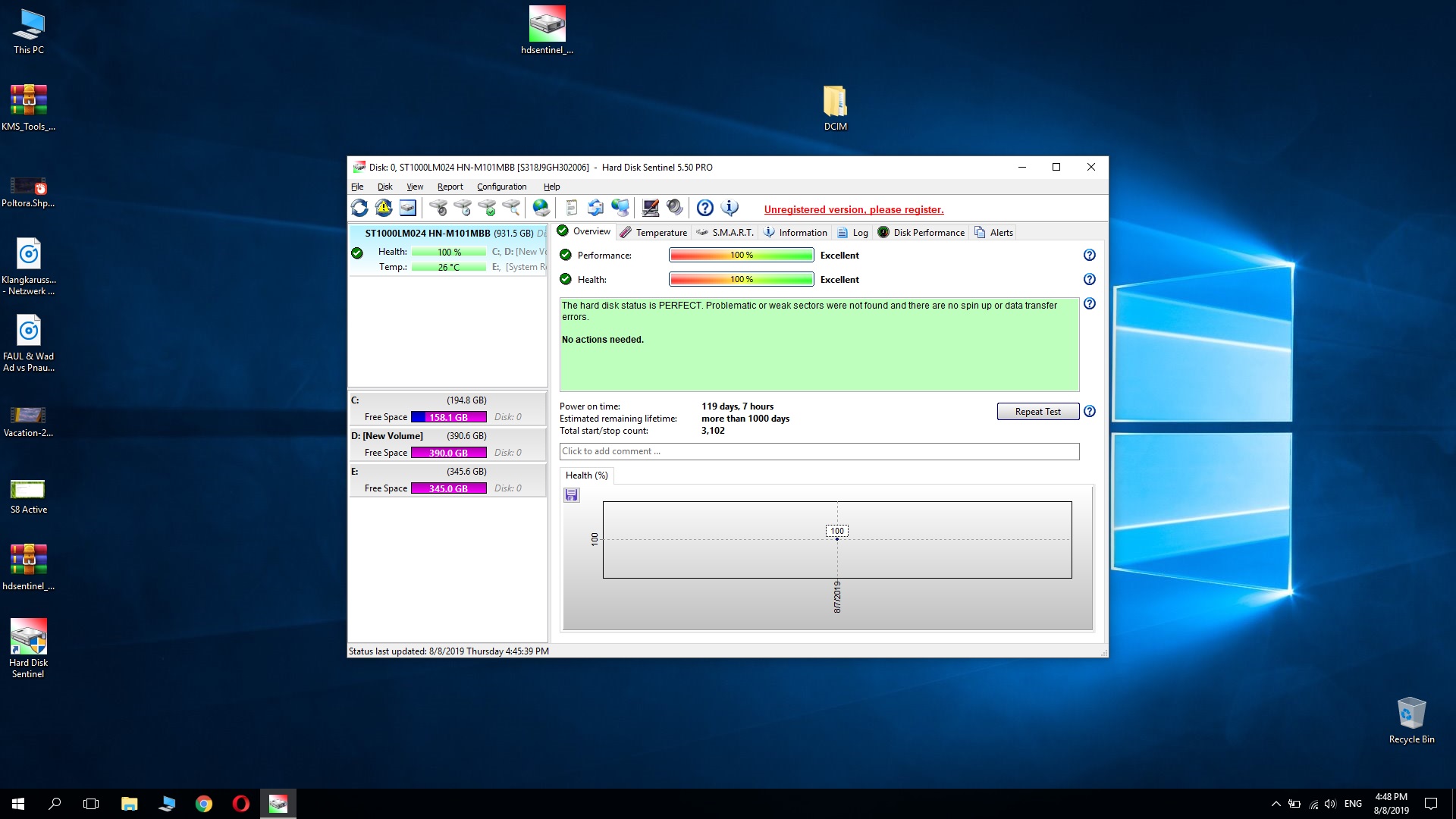The image size is (1456, 819).
Task: Click the disk with green checkmark icon
Action: click(488, 208)
